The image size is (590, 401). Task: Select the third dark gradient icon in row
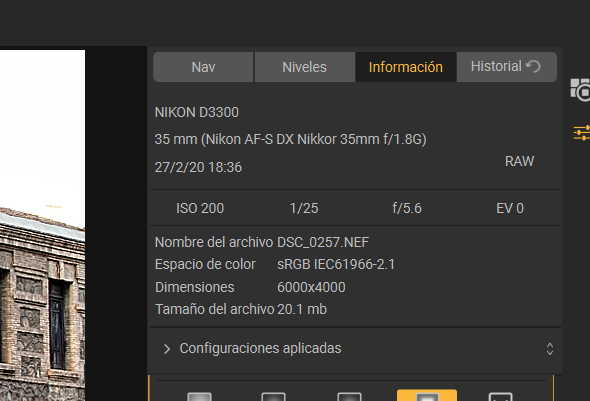350,396
